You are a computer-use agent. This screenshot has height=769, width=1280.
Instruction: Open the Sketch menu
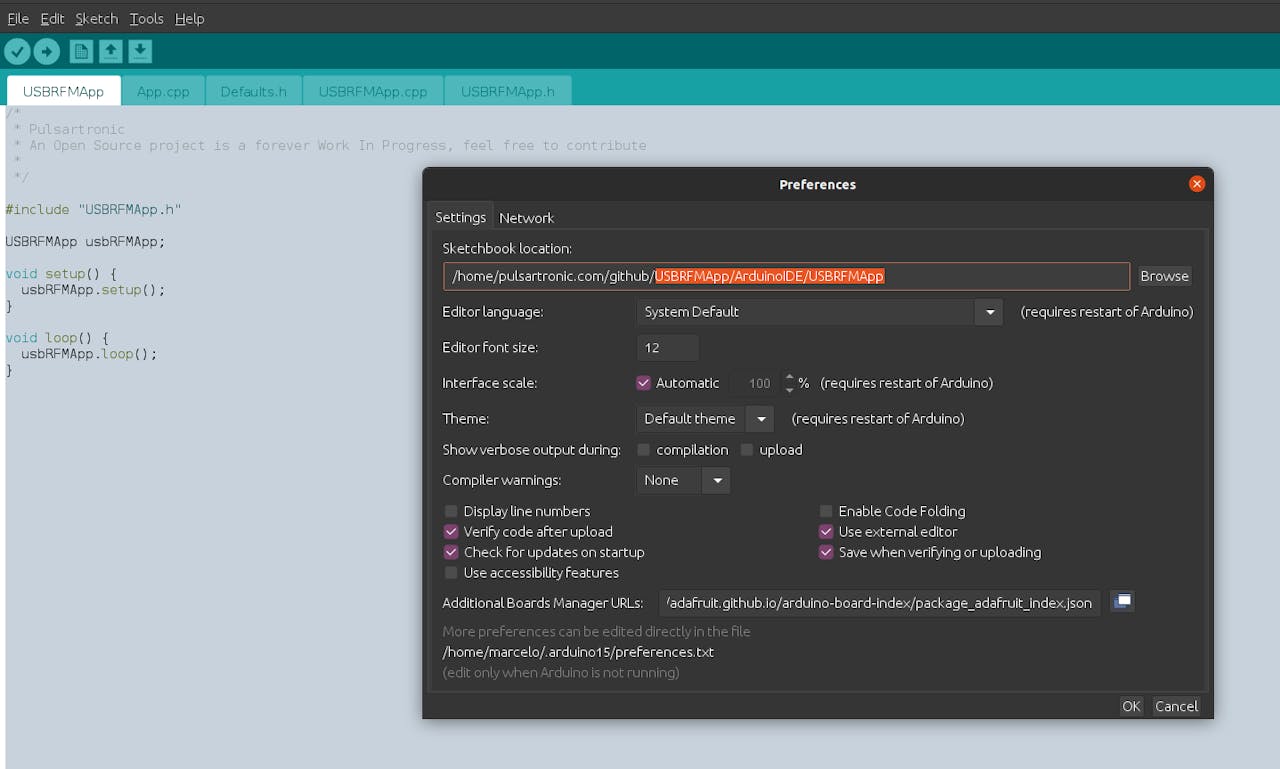96,18
